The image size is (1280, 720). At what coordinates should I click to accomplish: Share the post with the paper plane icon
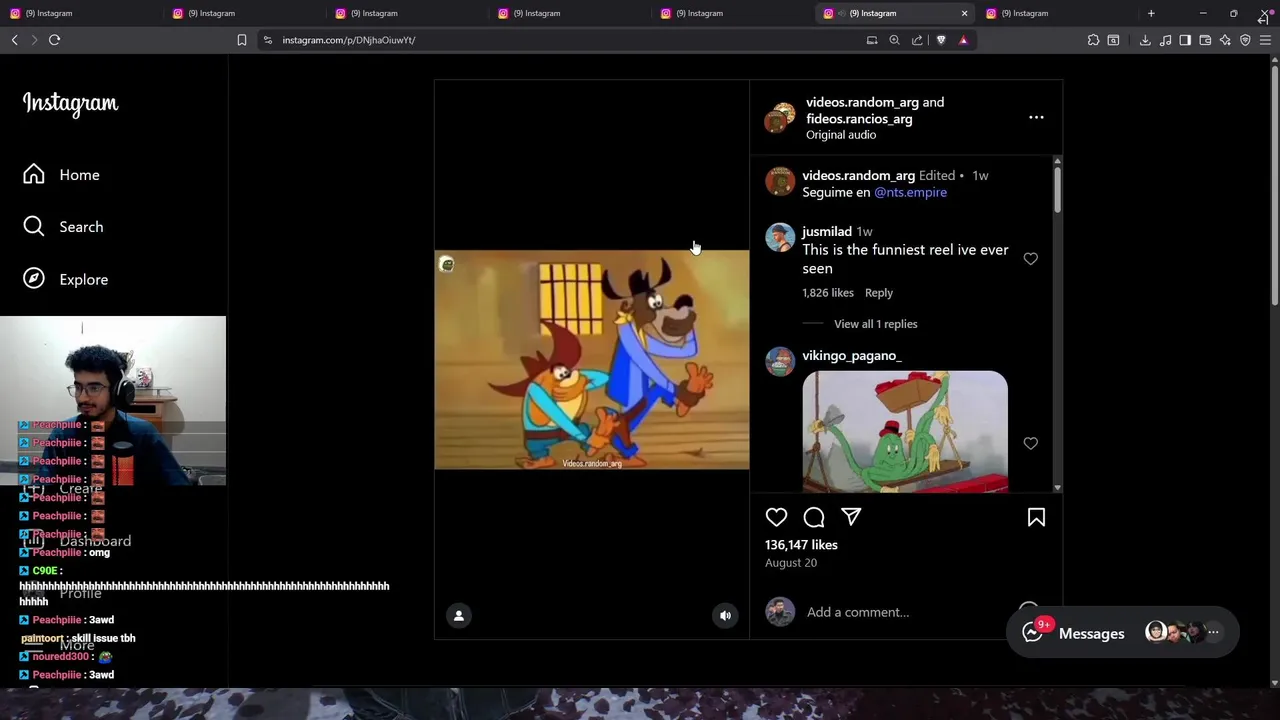851,517
